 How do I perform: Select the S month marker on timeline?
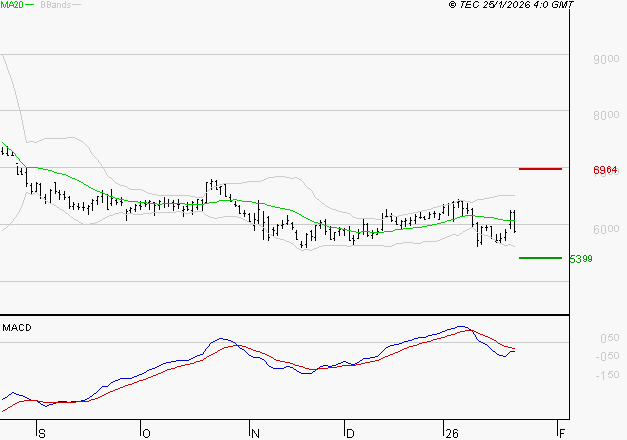pos(40,433)
